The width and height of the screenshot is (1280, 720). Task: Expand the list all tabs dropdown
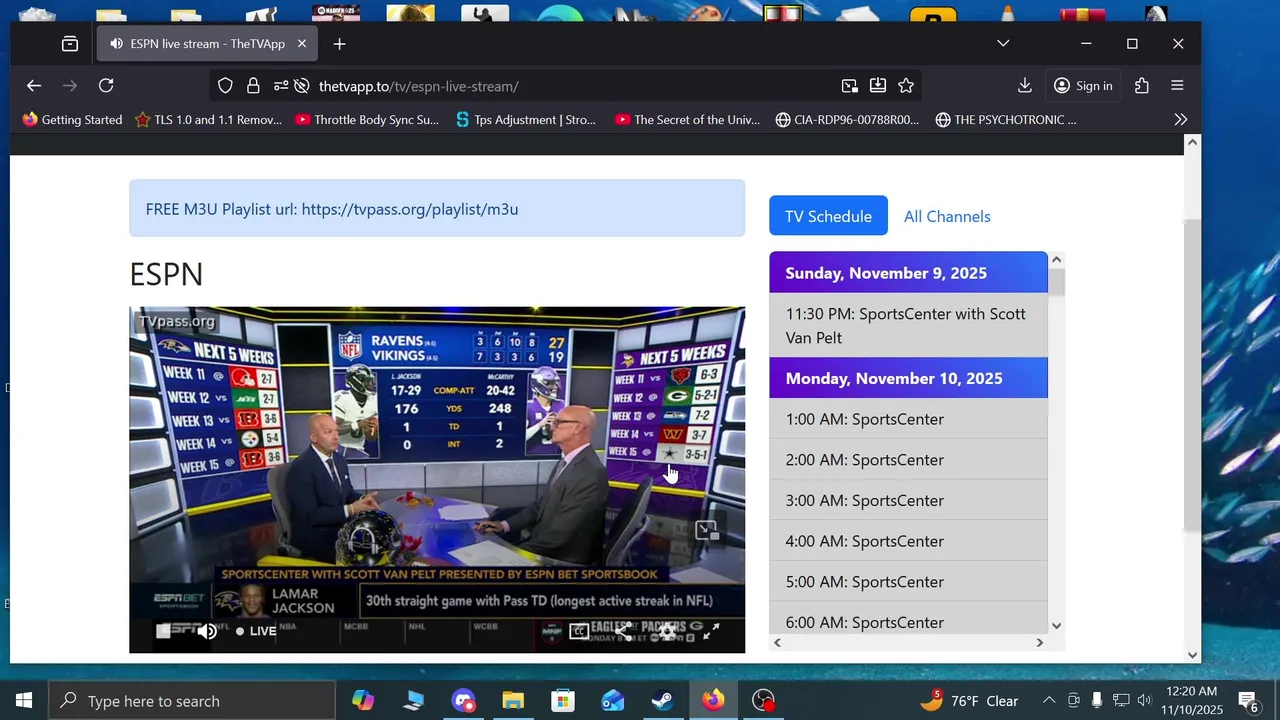pos(1003,43)
